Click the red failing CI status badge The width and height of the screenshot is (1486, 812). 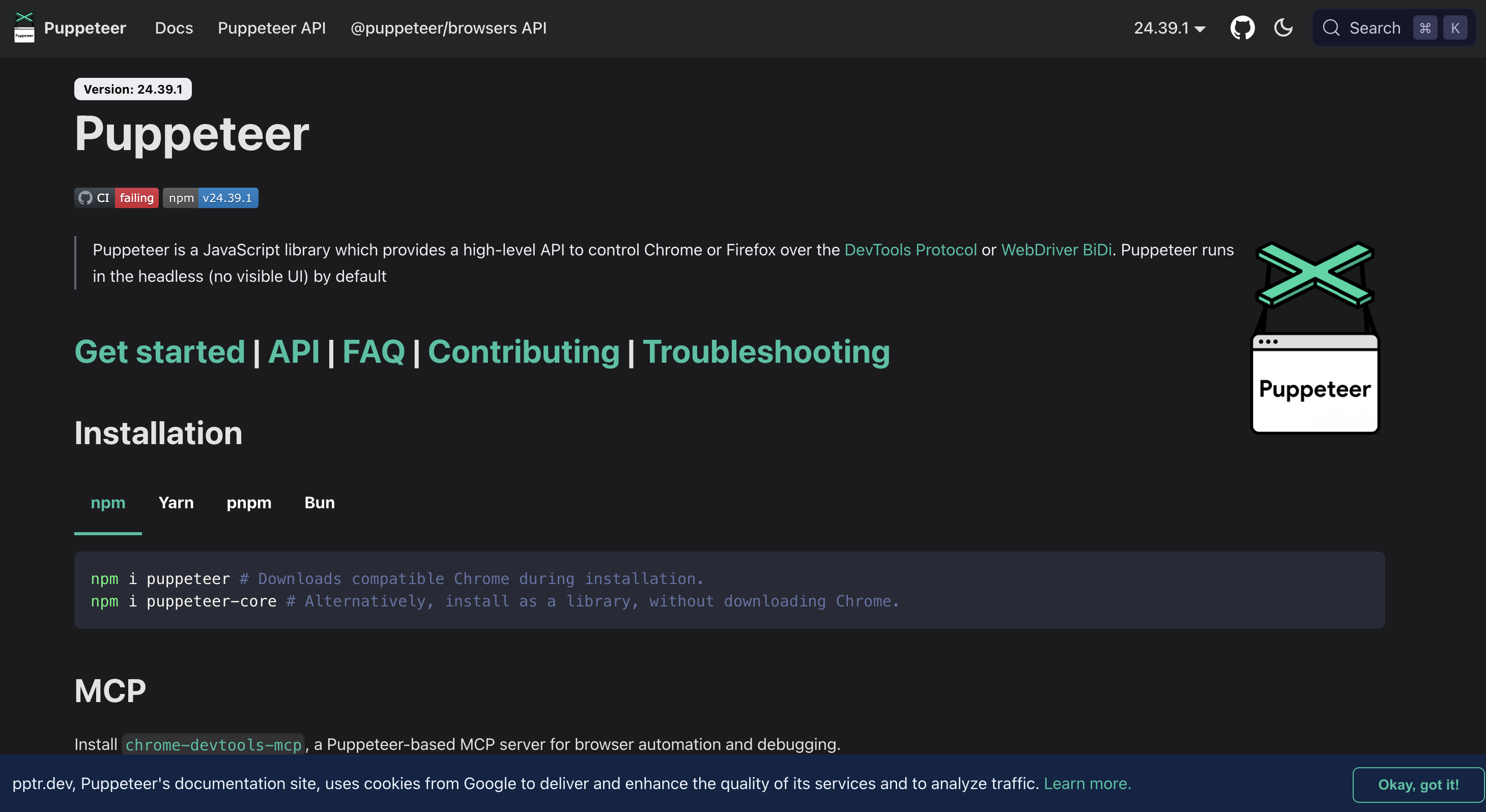tap(136, 197)
